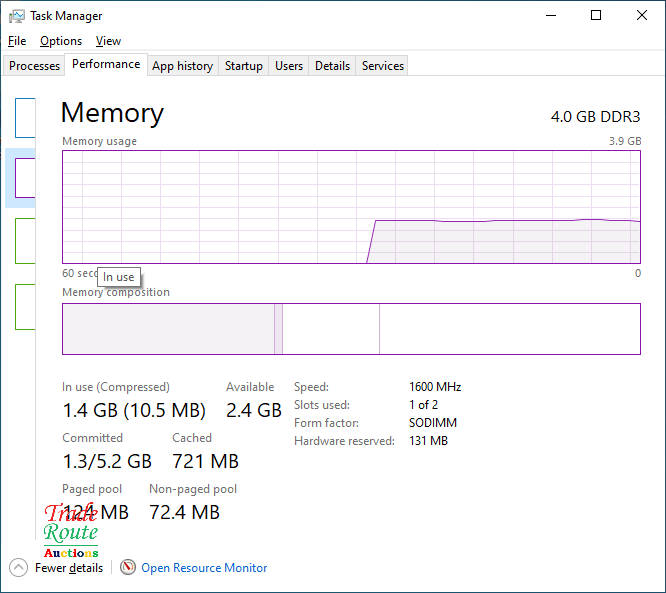Collapse view with the Fewer details chevron
Viewport: 666px width, 593px height.
tap(19, 567)
